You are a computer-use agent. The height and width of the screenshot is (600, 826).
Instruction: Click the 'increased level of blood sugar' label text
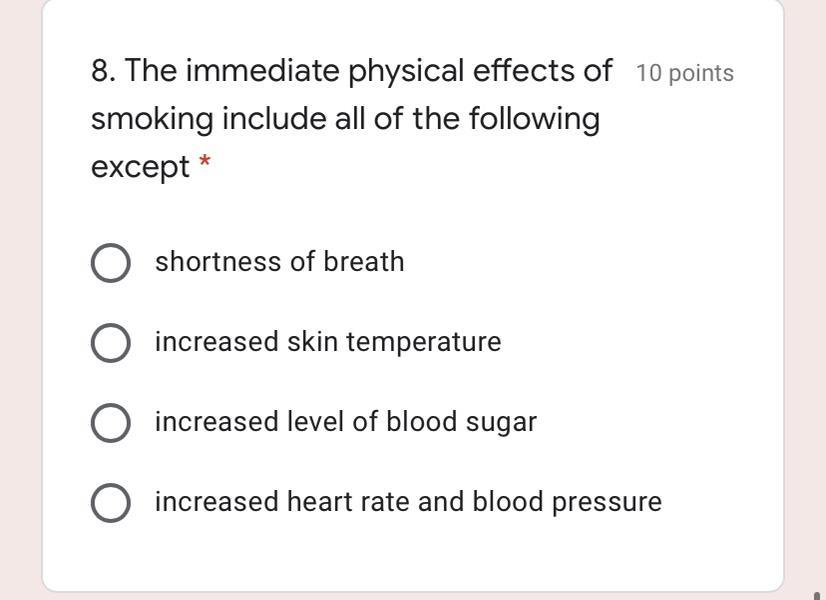click(x=346, y=422)
